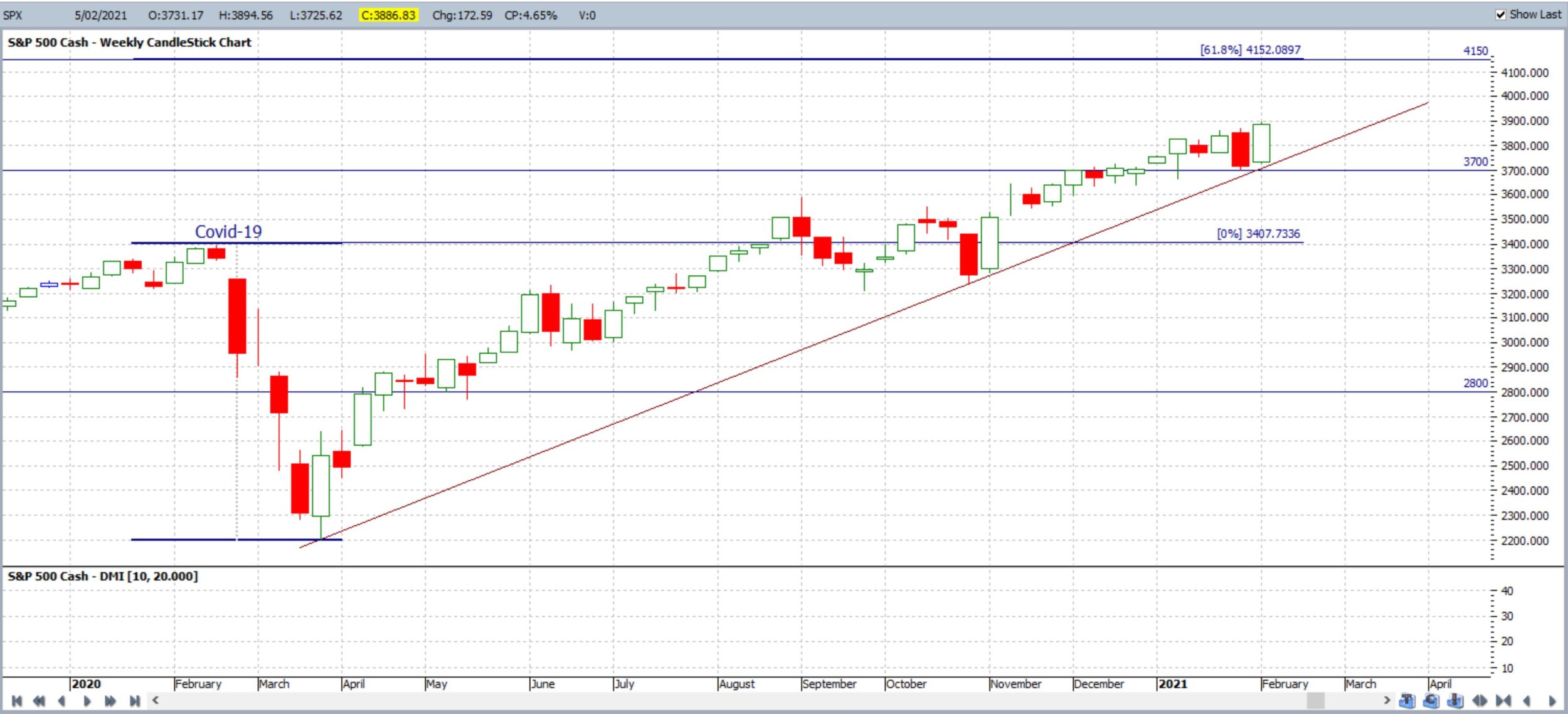1568x714 pixels.
Task: Click the 4000.000 price axis label
Action: tap(1525, 96)
